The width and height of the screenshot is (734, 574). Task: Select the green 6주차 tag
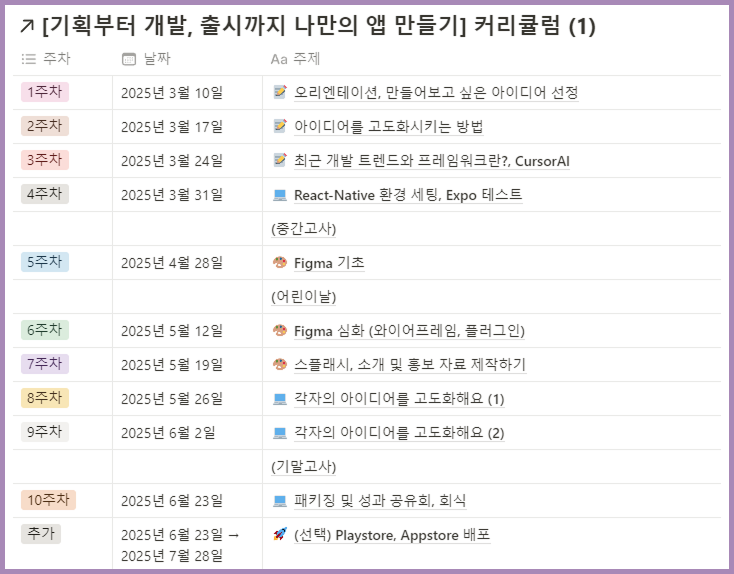45,330
